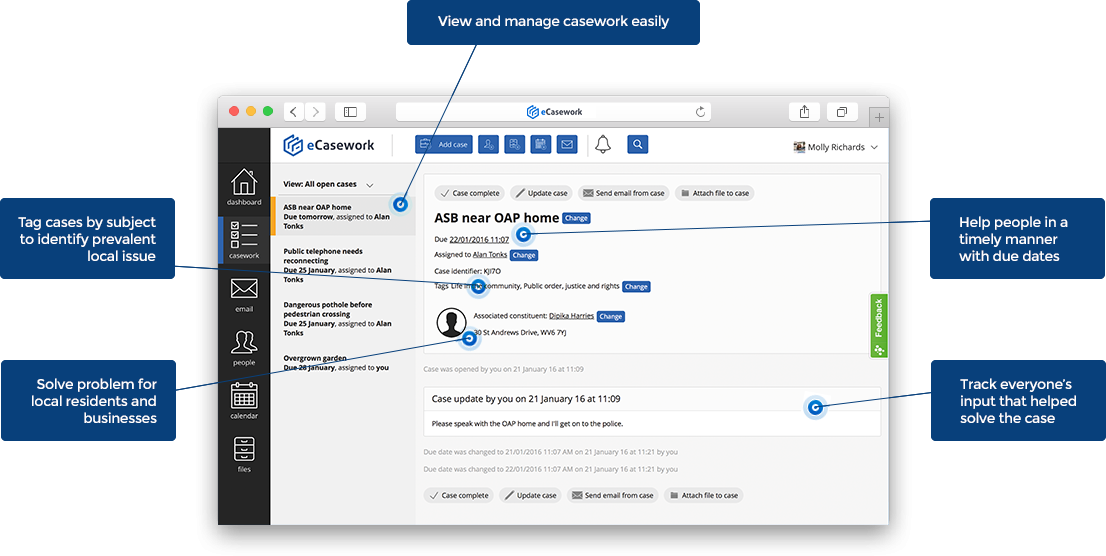The height and width of the screenshot is (556, 1106).
Task: Click the 'Please speak with the OAP home' note
Action: point(528,423)
